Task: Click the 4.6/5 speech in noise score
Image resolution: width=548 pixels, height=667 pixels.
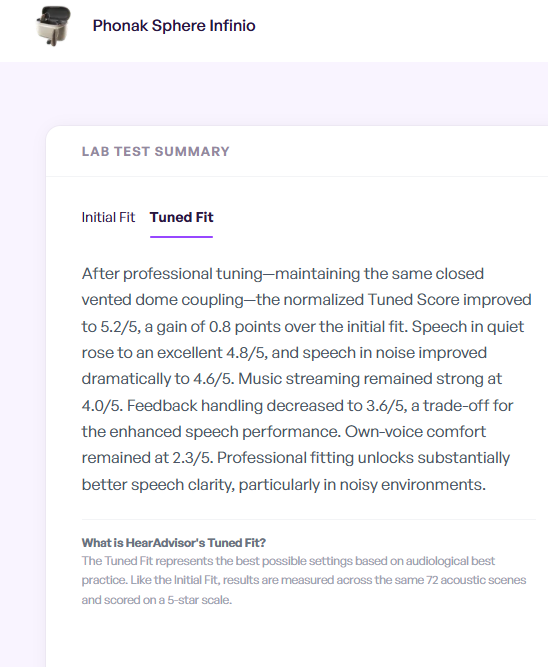Action: tap(213, 379)
